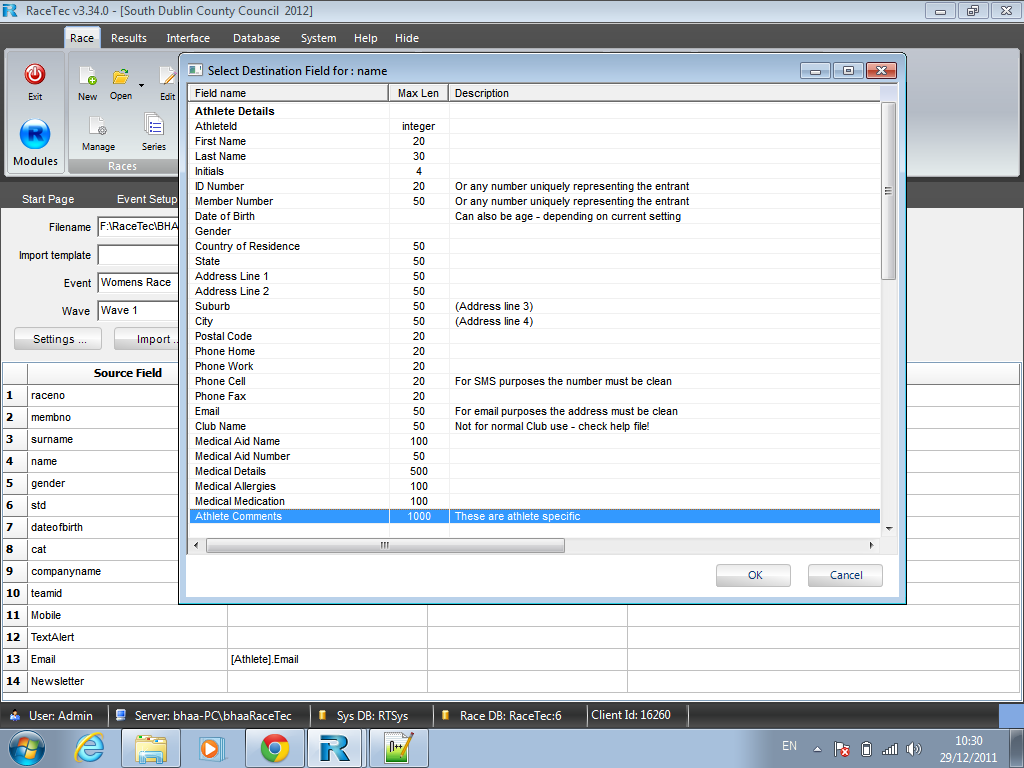Launch Internet Explorer from taskbar

pyautogui.click(x=88, y=748)
